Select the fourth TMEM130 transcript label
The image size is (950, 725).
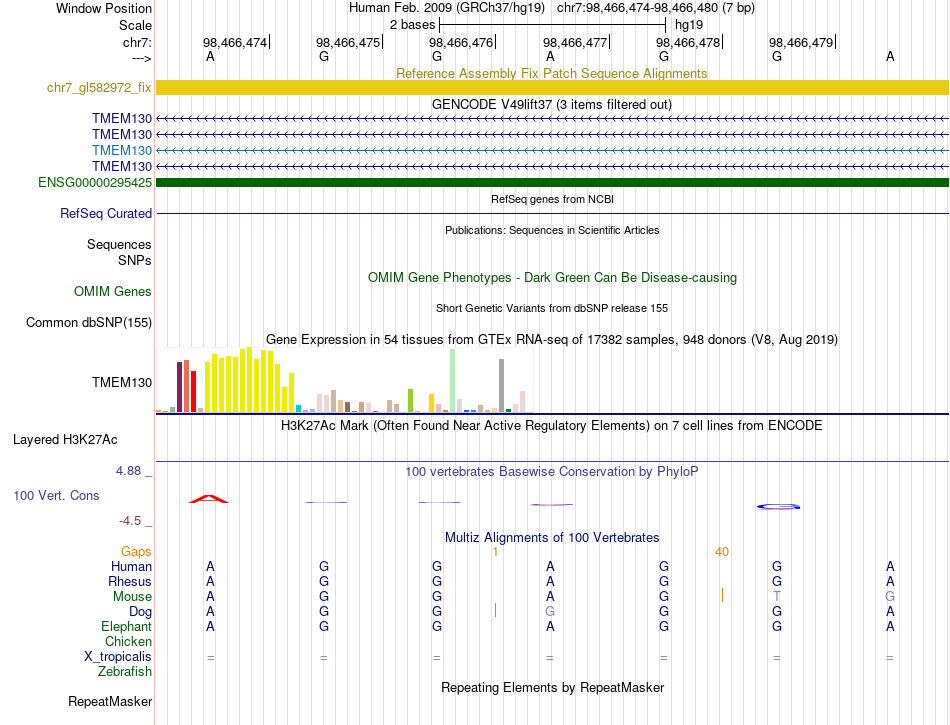(122, 166)
